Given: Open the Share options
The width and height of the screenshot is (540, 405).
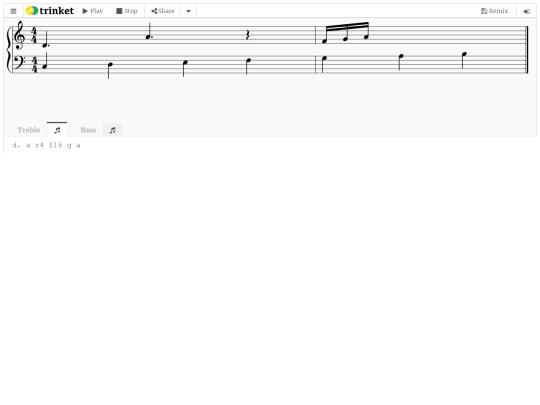Looking at the screenshot, I should click(163, 11).
